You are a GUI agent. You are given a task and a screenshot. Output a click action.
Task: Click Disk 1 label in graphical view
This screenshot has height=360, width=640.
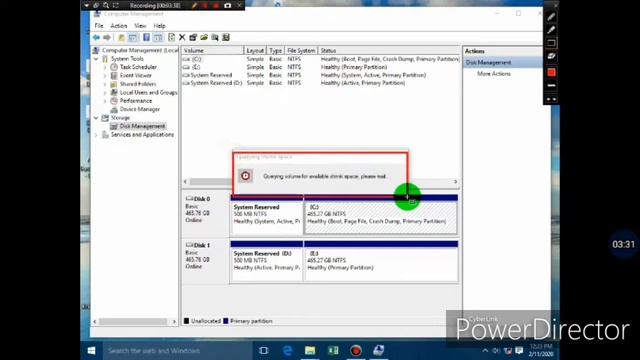[202, 245]
